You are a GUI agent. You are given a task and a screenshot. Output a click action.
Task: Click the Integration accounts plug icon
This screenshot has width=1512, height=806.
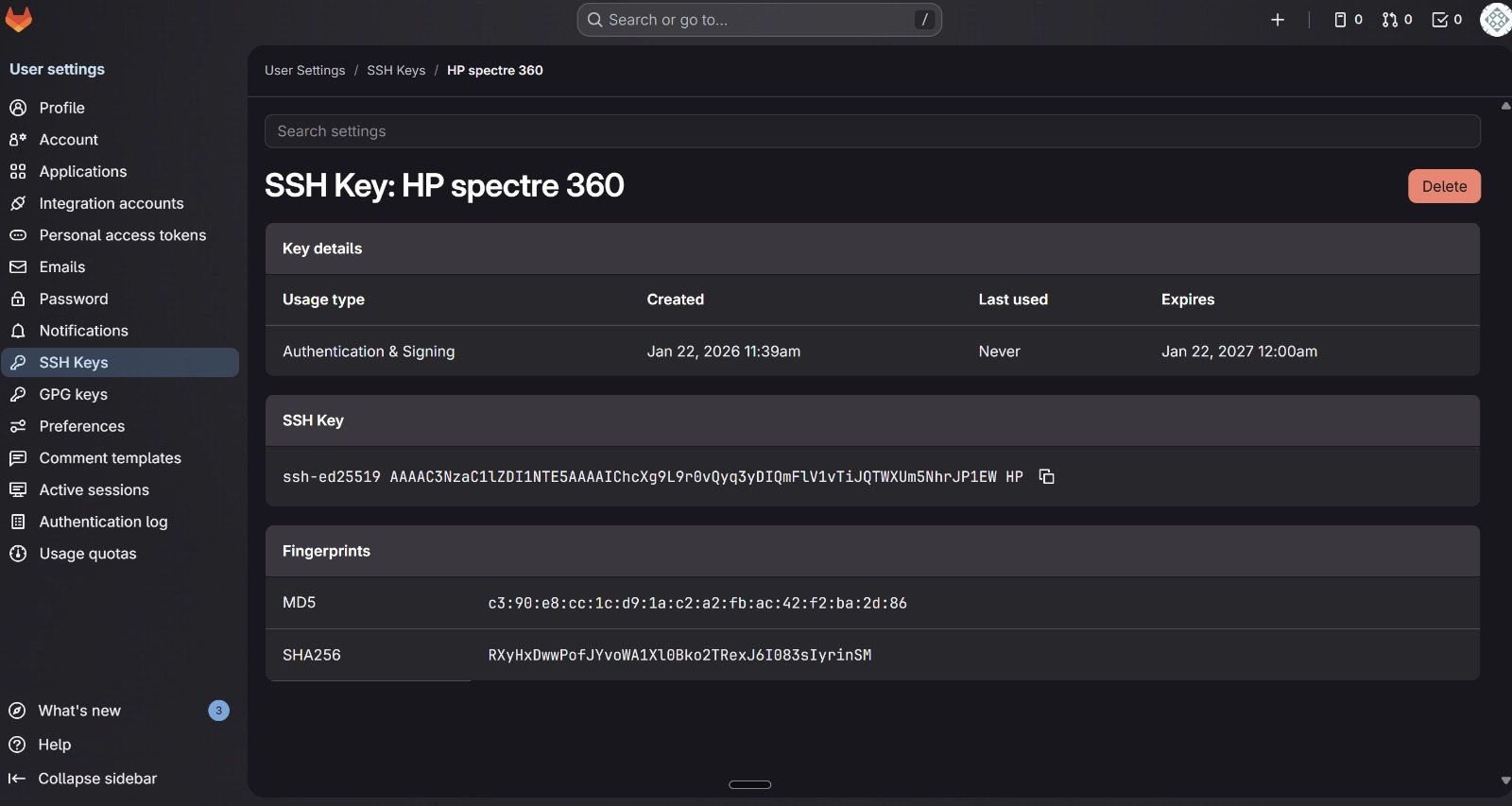click(18, 203)
